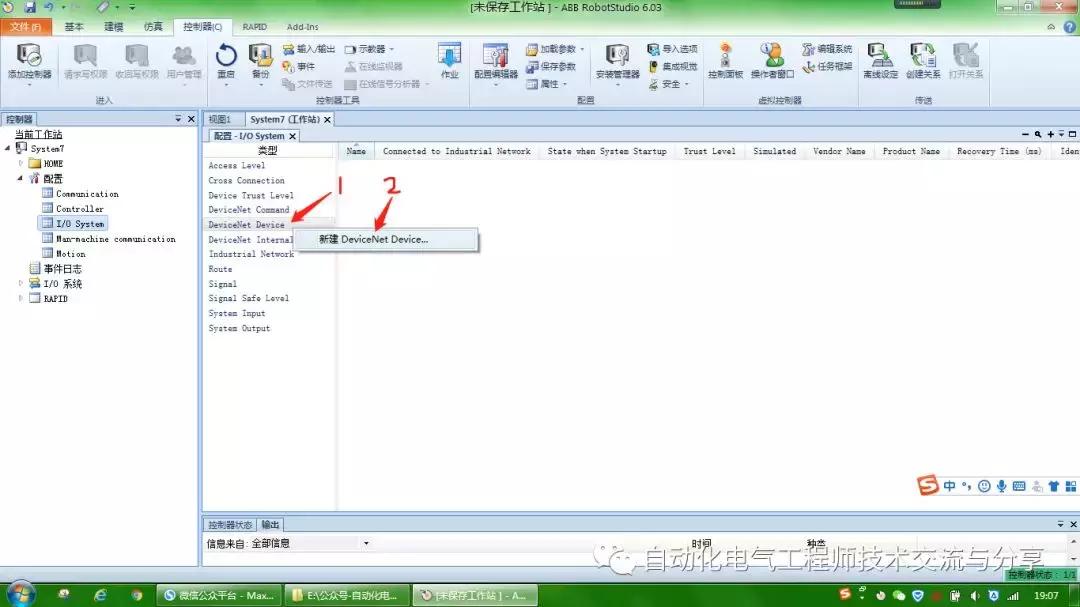Switch to the 基本 ribbon tab
1080x607 pixels.
click(74, 27)
